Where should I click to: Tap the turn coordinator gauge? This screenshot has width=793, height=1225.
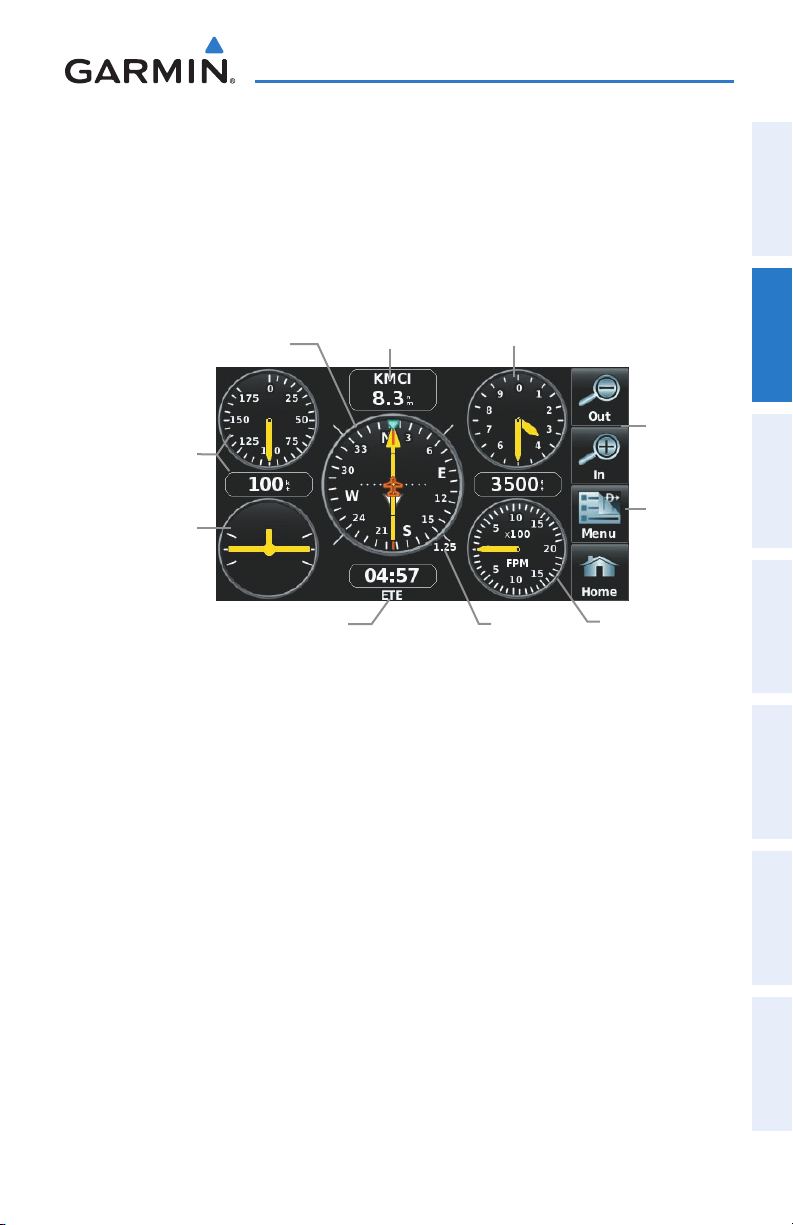(x=268, y=549)
